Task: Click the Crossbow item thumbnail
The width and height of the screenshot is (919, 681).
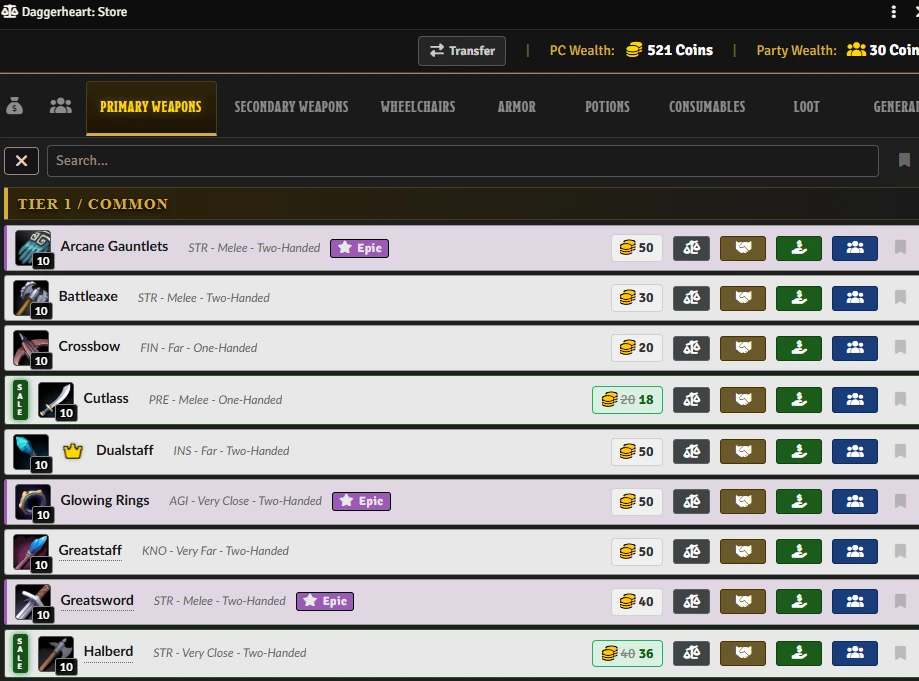Action: click(x=31, y=348)
